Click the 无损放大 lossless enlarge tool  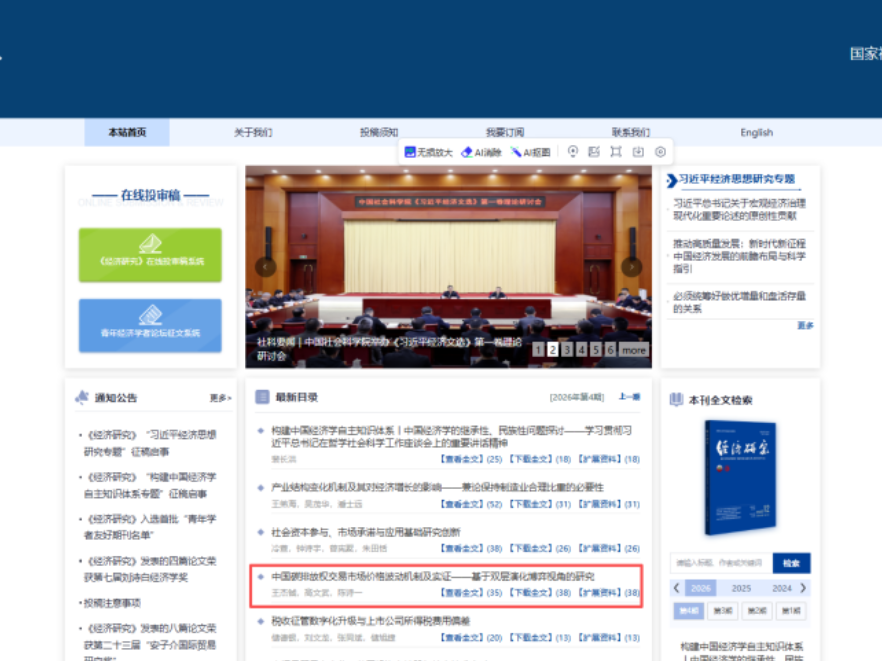(x=429, y=152)
